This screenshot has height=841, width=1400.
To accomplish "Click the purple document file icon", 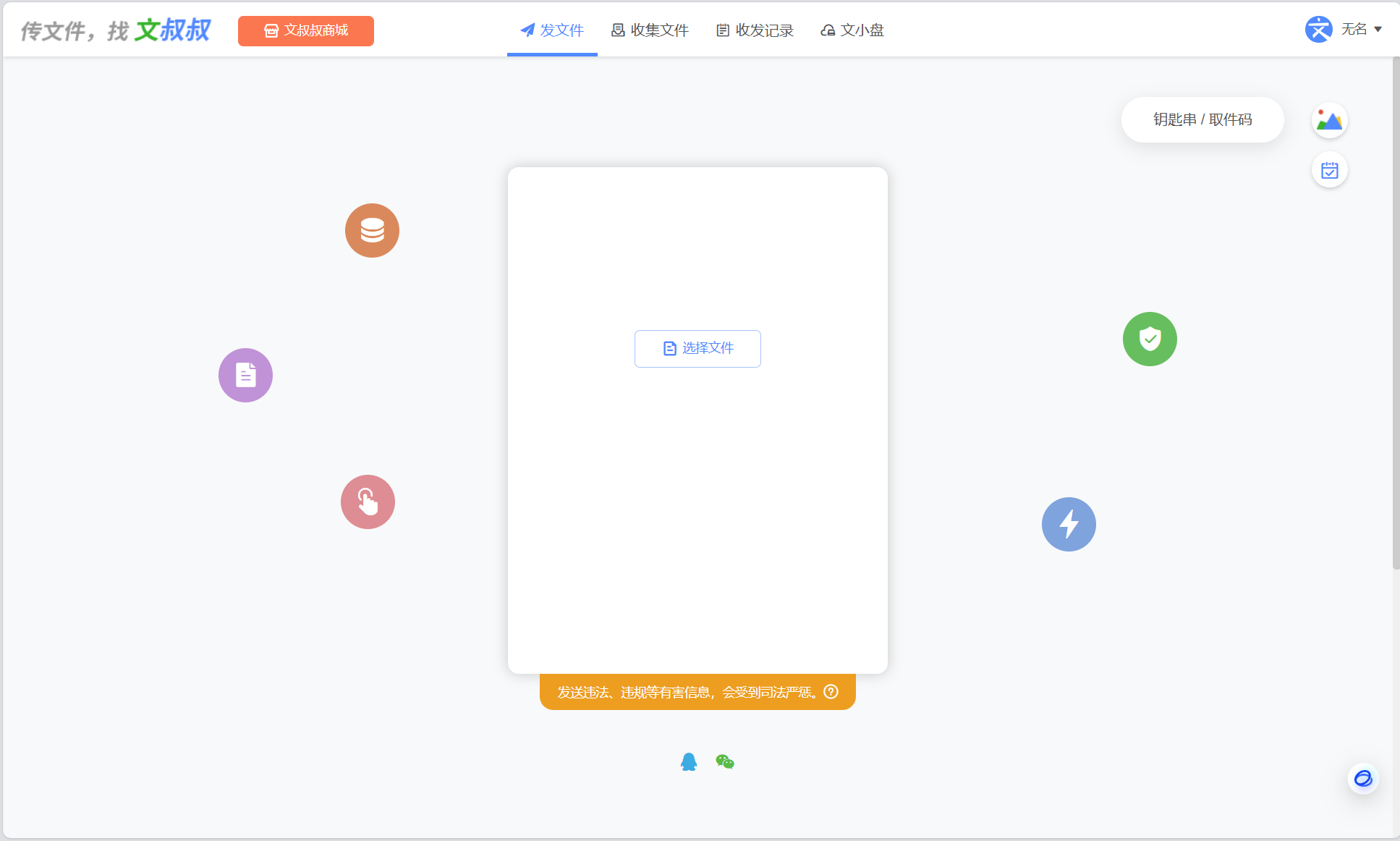I will [x=245, y=376].
